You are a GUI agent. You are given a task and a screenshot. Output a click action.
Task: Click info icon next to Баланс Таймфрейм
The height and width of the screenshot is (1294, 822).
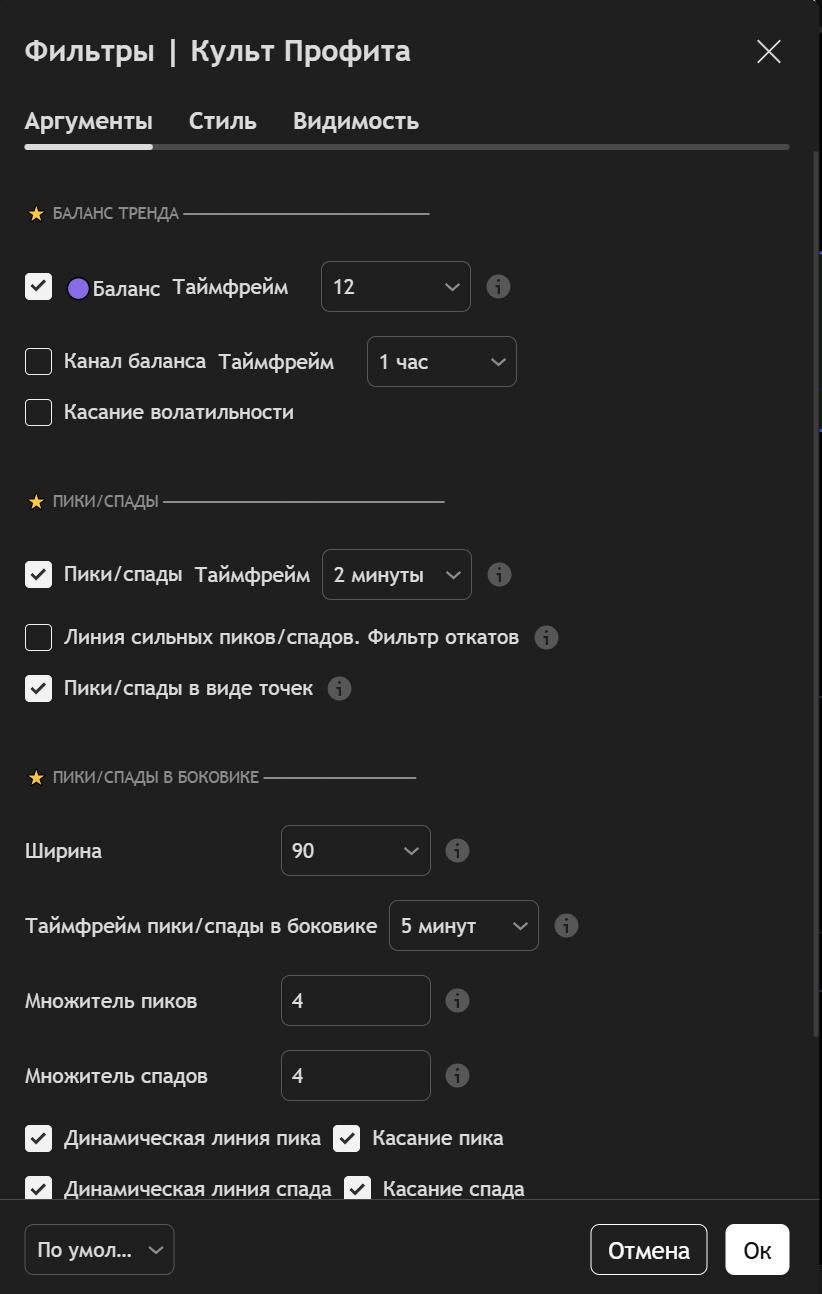click(x=498, y=287)
